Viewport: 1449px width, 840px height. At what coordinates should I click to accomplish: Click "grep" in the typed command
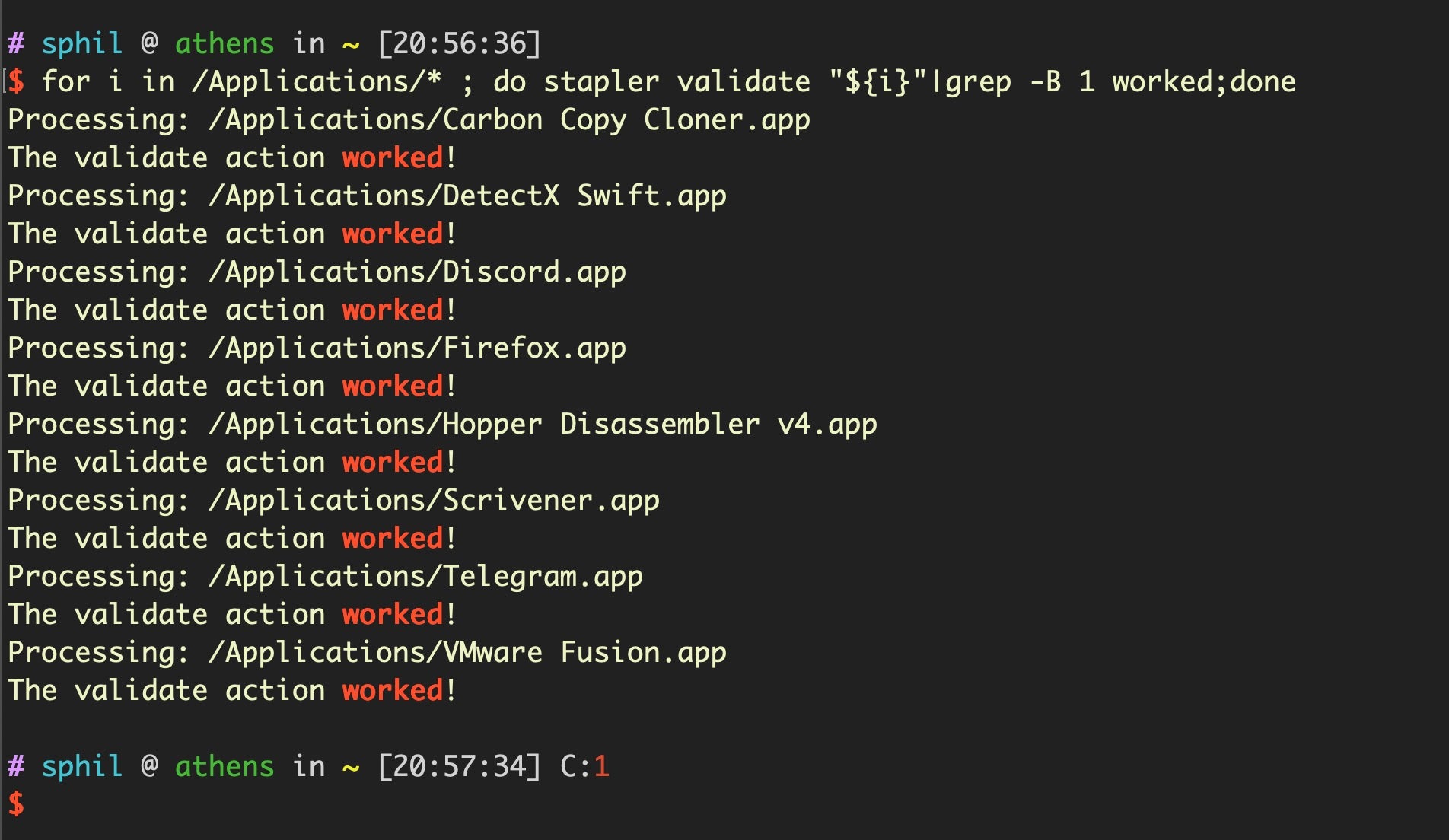pyautogui.click(x=978, y=82)
